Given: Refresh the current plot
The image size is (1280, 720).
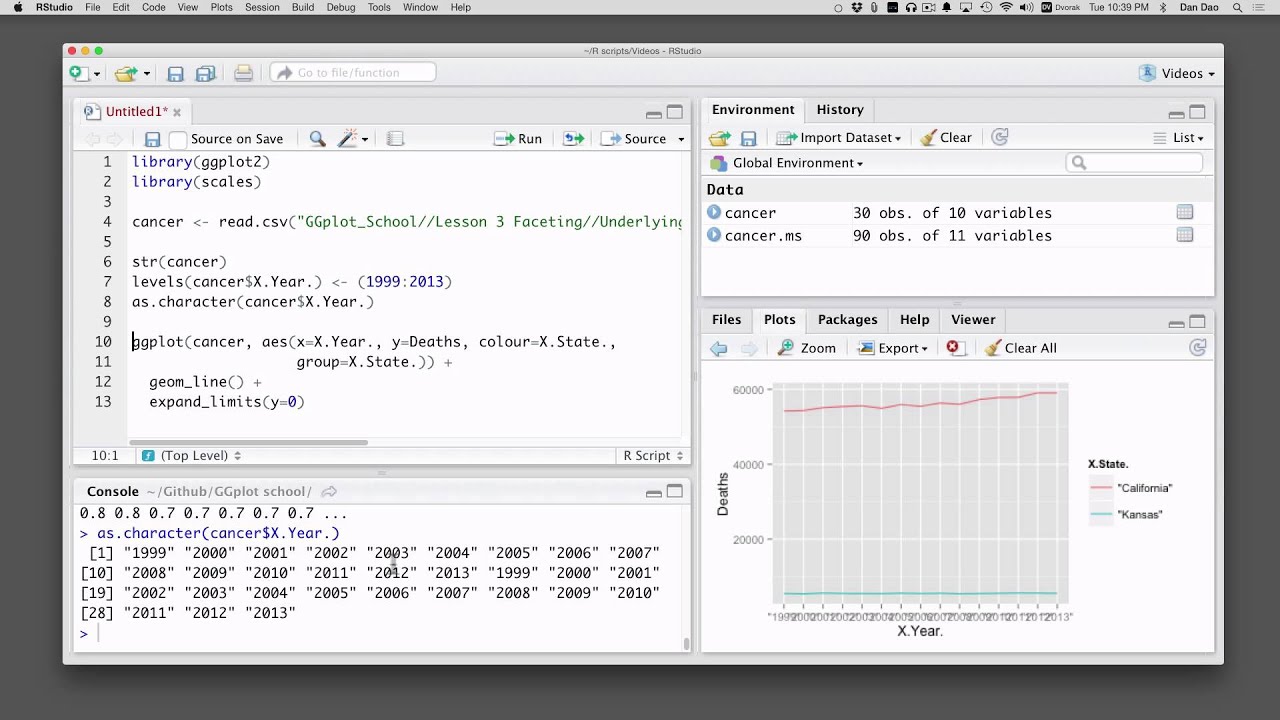Looking at the screenshot, I should pos(1197,347).
